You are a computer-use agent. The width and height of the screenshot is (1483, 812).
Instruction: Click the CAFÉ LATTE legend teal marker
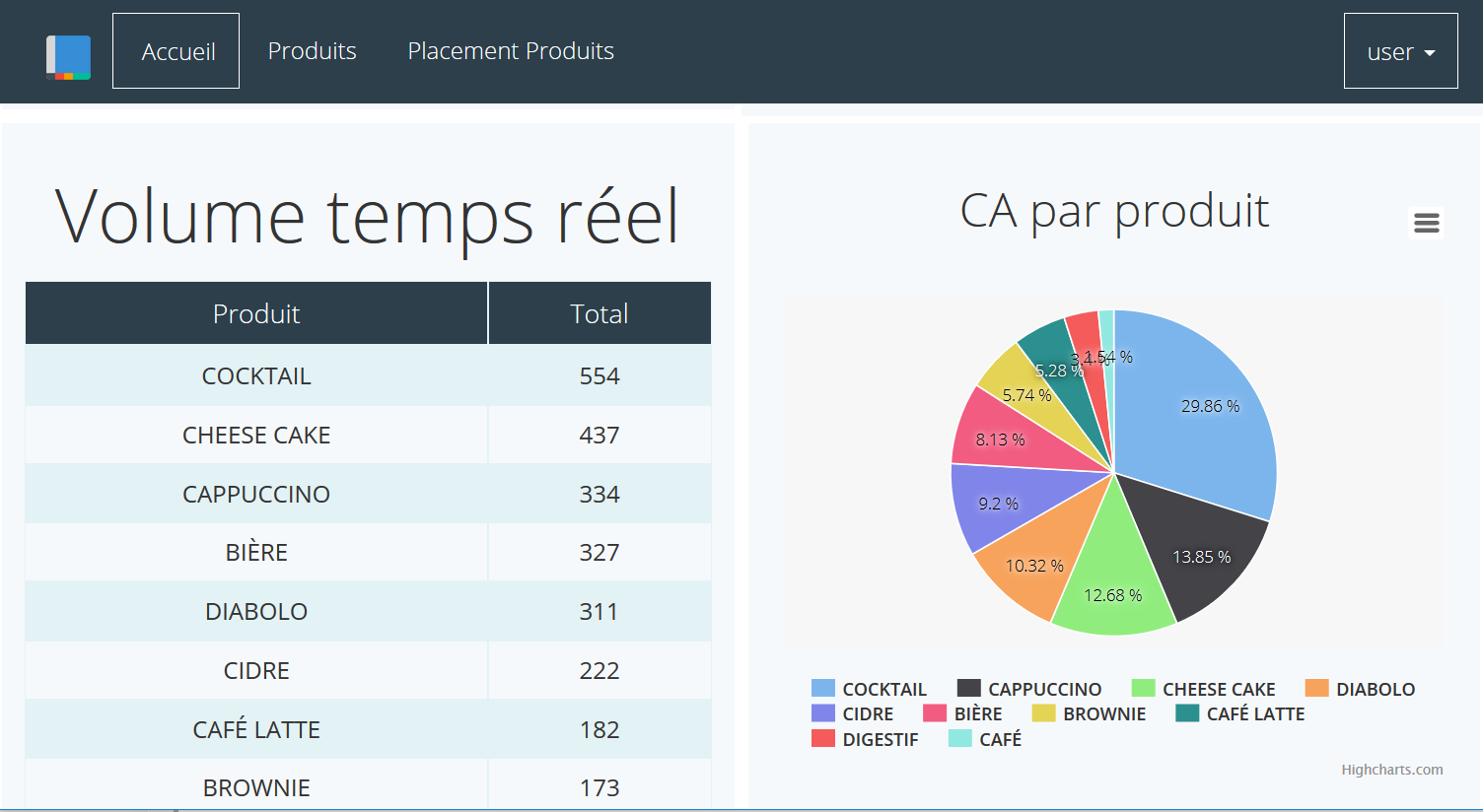click(x=1187, y=713)
